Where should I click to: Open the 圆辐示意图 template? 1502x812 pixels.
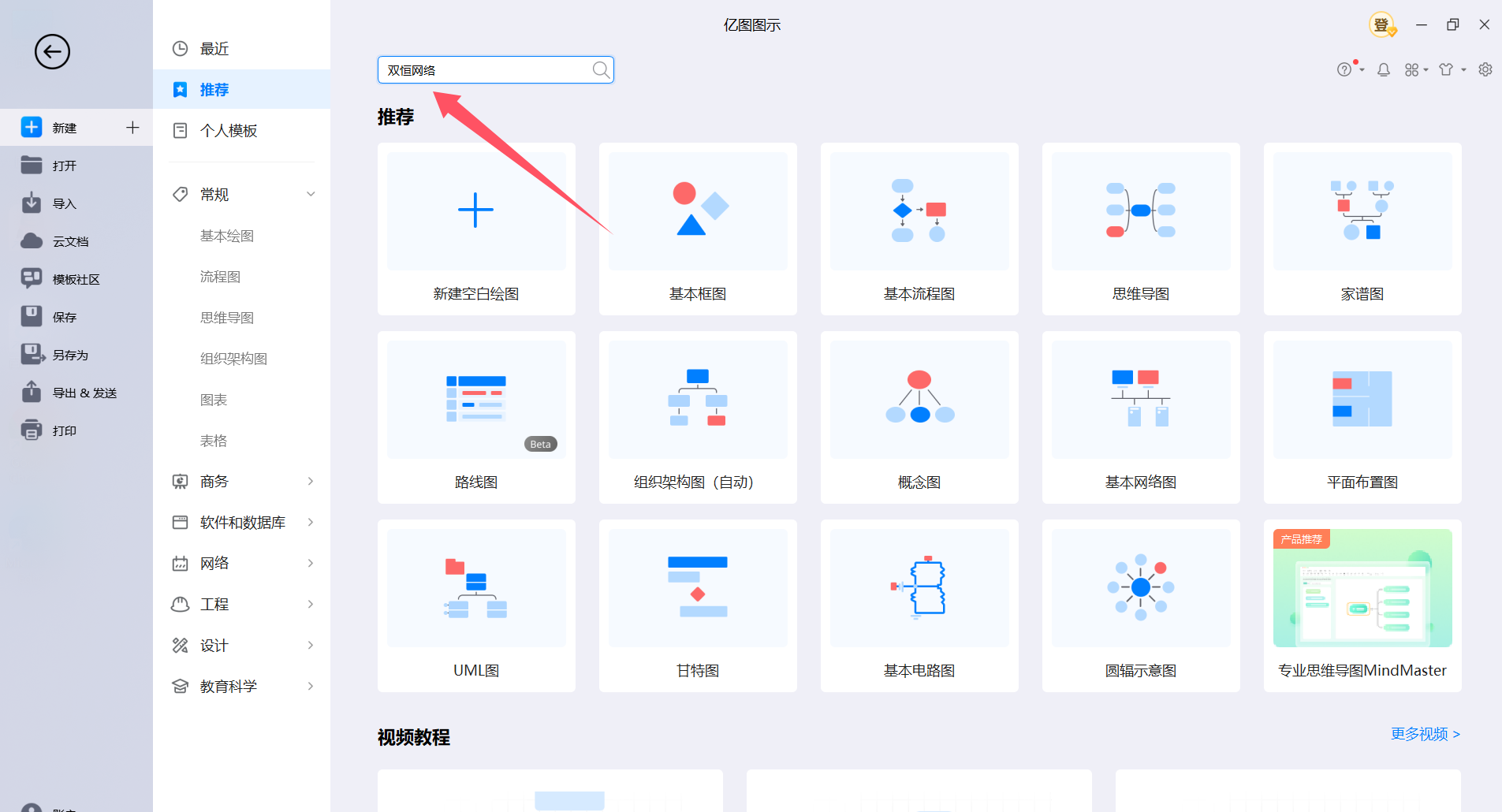tap(1141, 605)
